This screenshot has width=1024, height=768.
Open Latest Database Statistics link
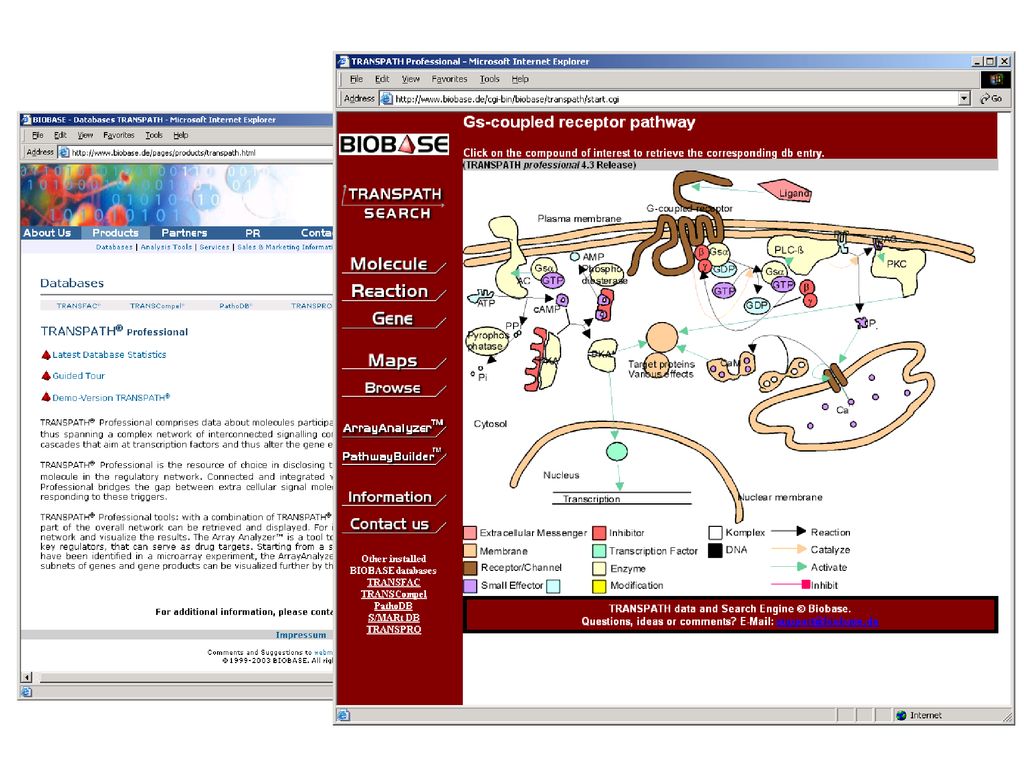pos(109,355)
